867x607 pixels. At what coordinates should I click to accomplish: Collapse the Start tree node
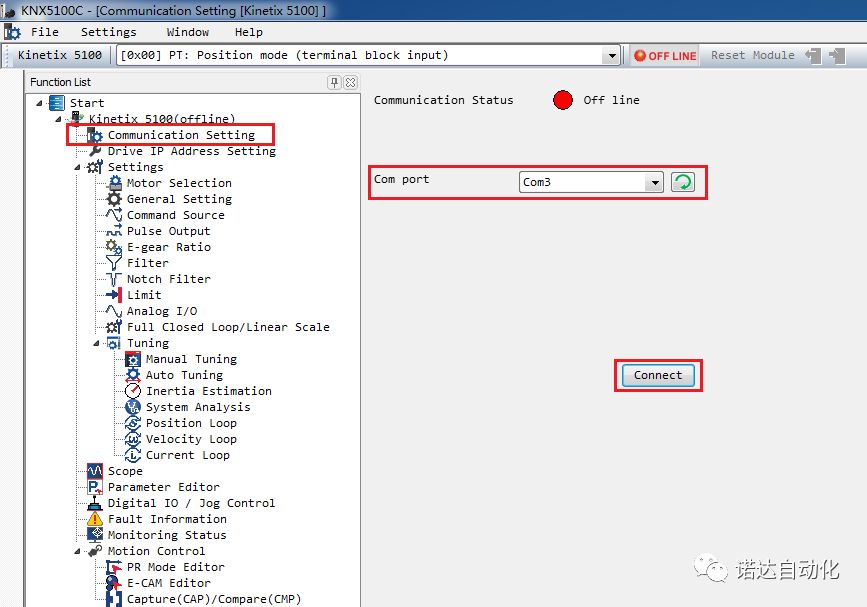point(39,103)
